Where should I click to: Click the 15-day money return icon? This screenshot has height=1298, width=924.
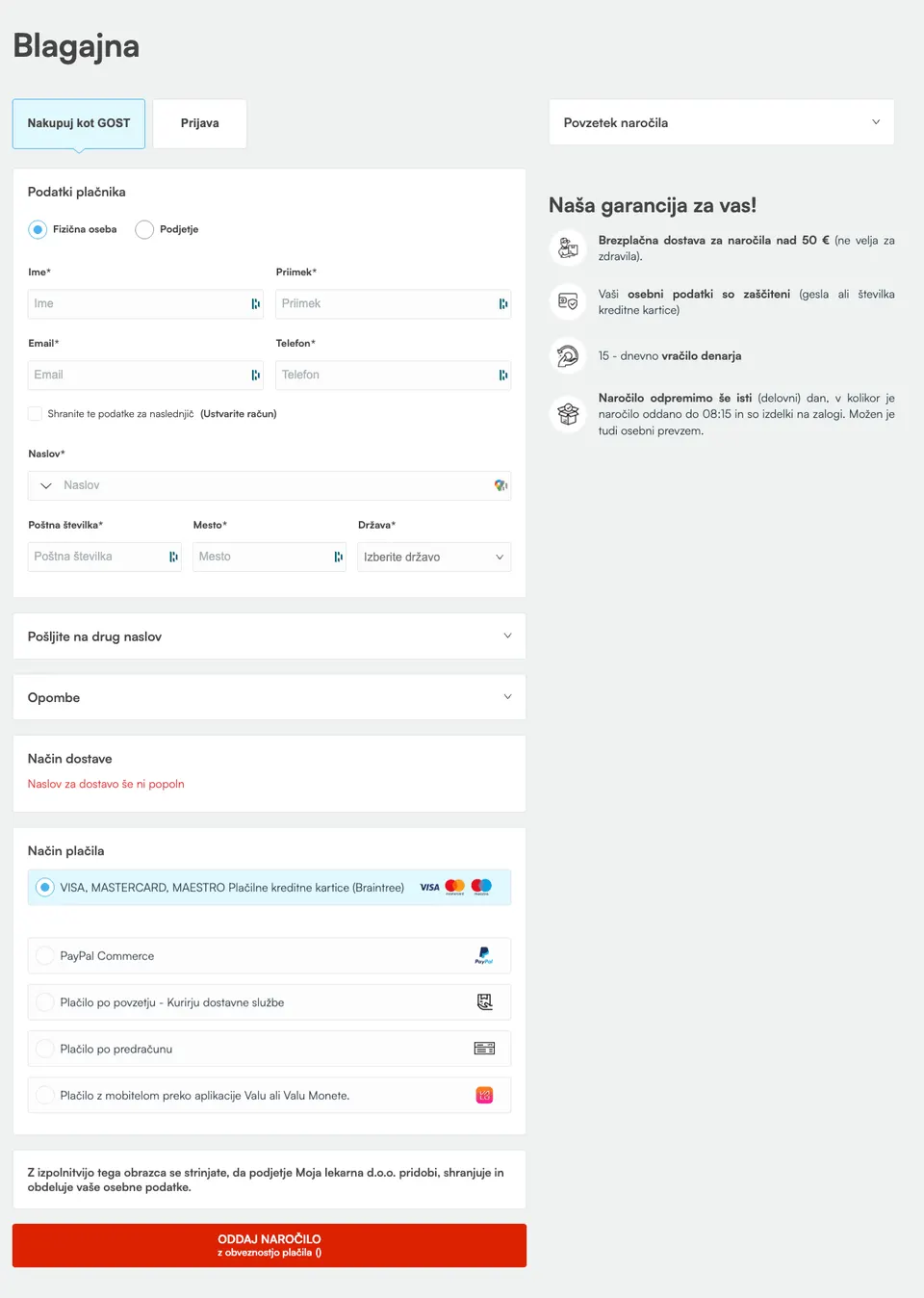pos(568,356)
